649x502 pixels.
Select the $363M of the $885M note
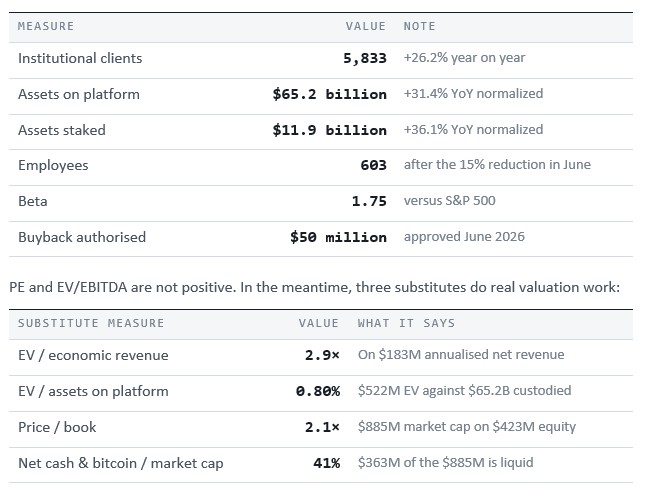tap(445, 463)
